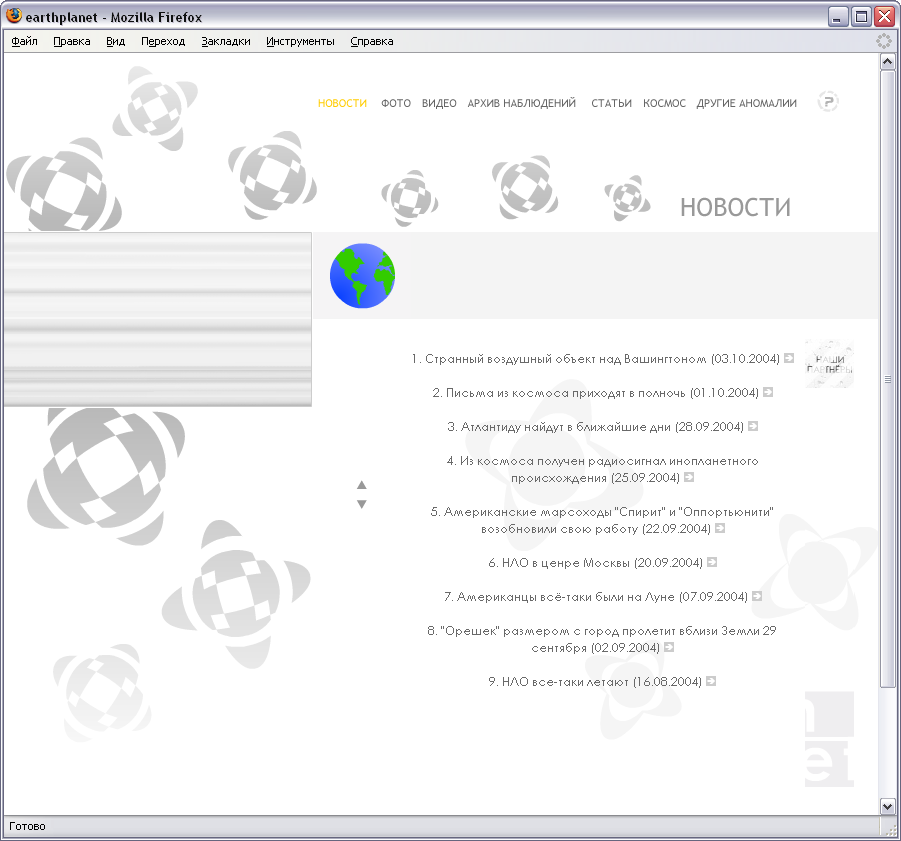Read news about letters from space
901x841 pixels.
(x=595, y=392)
